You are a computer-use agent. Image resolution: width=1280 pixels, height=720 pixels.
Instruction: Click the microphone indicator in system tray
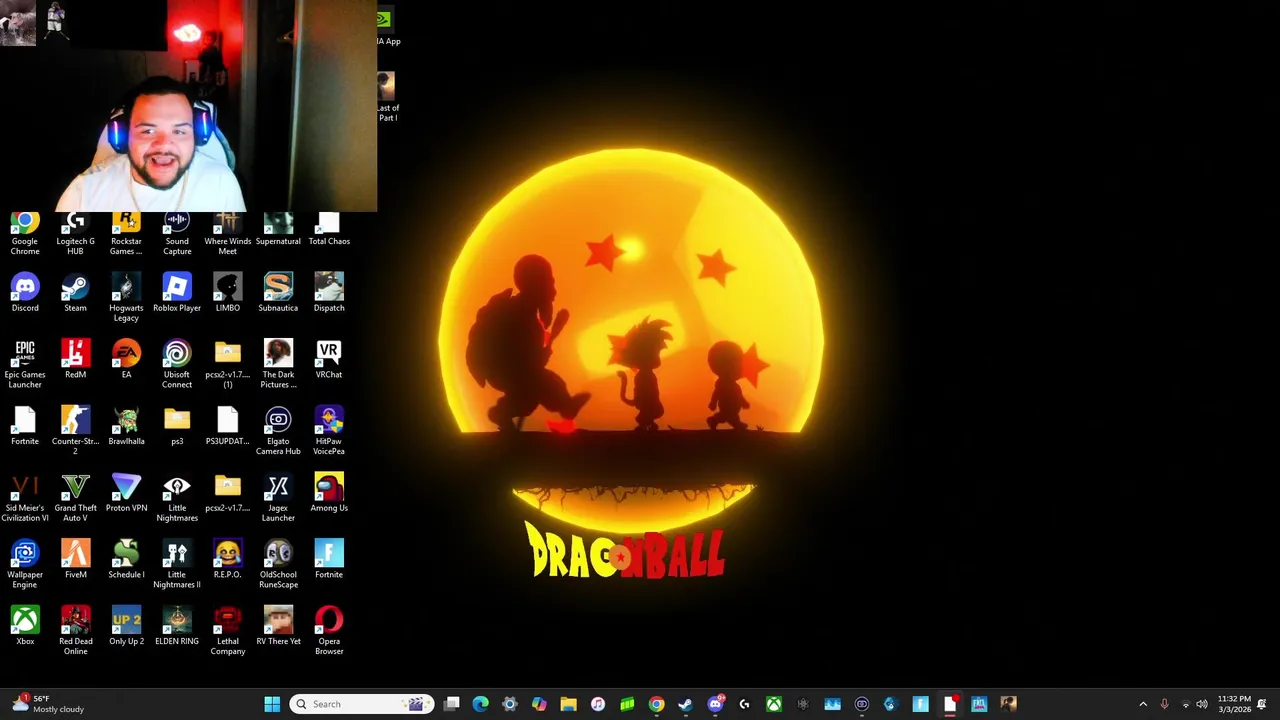pos(1164,704)
